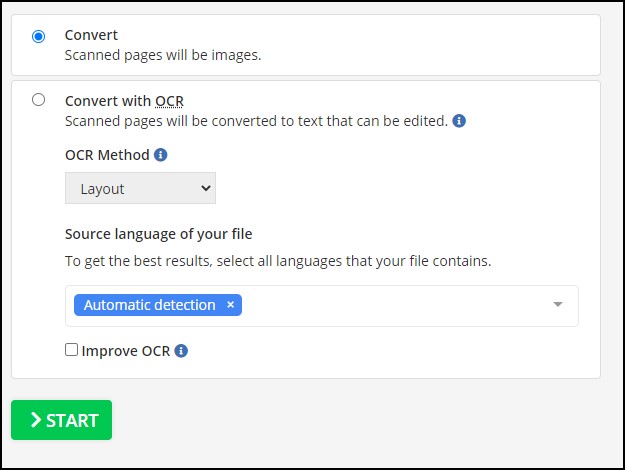Viewport: 625px width, 470px height.
Task: Remove the Automatic detection tag via x
Action: click(x=230, y=305)
